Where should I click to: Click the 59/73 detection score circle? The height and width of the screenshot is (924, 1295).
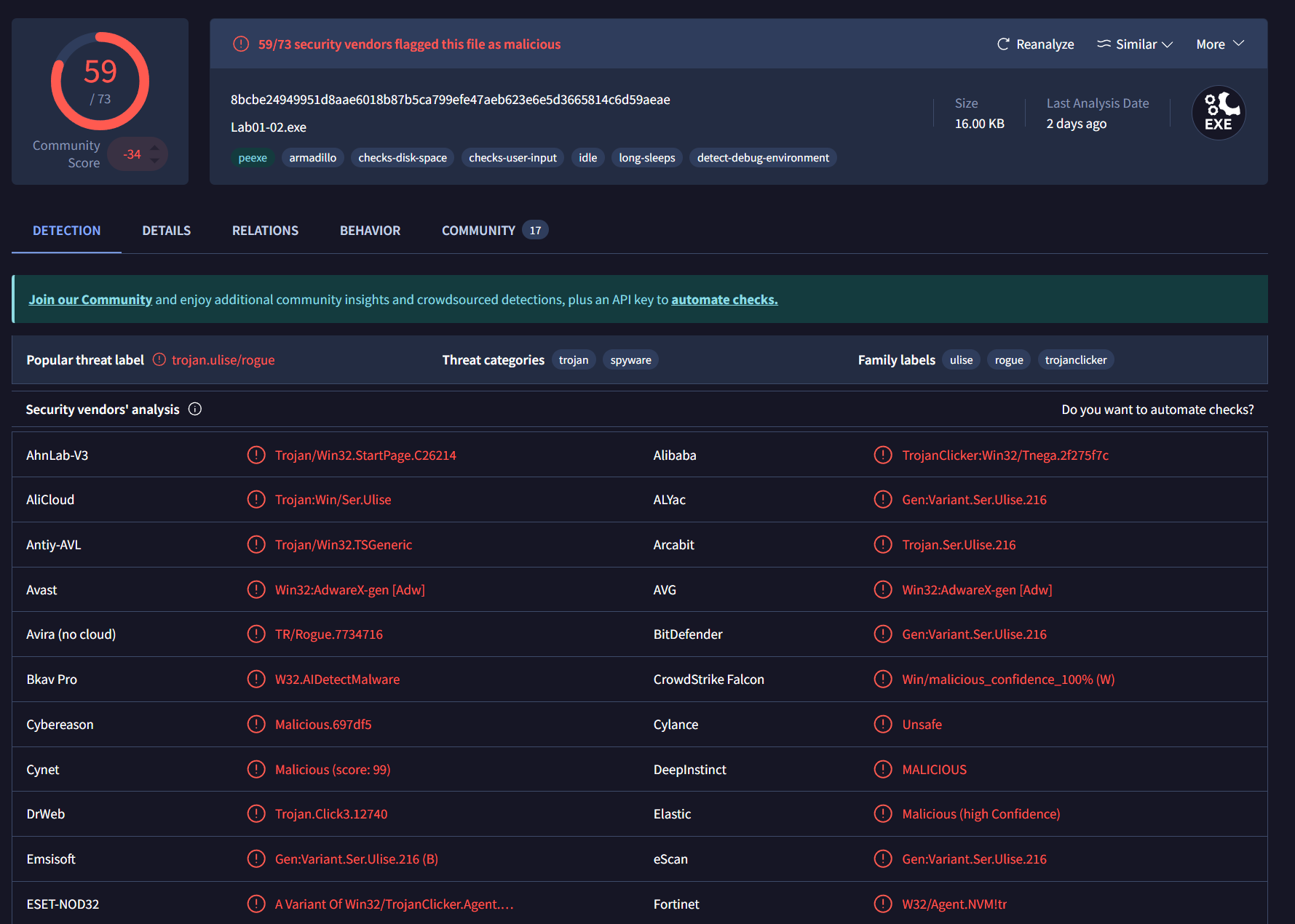click(x=100, y=81)
